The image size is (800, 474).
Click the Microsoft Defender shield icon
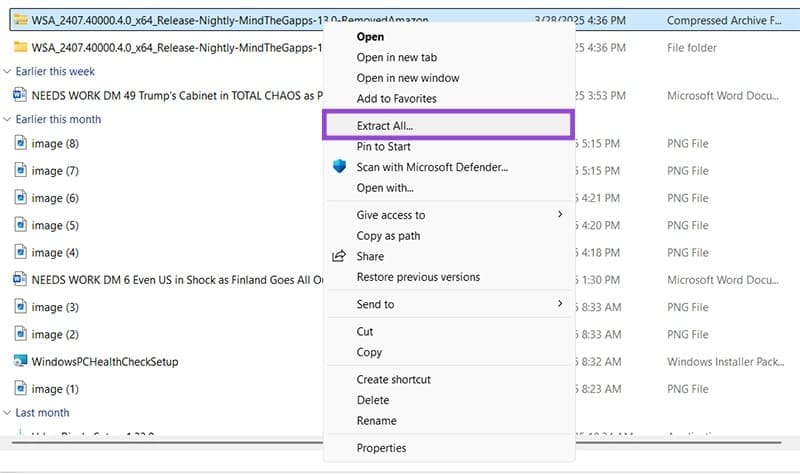[339, 167]
